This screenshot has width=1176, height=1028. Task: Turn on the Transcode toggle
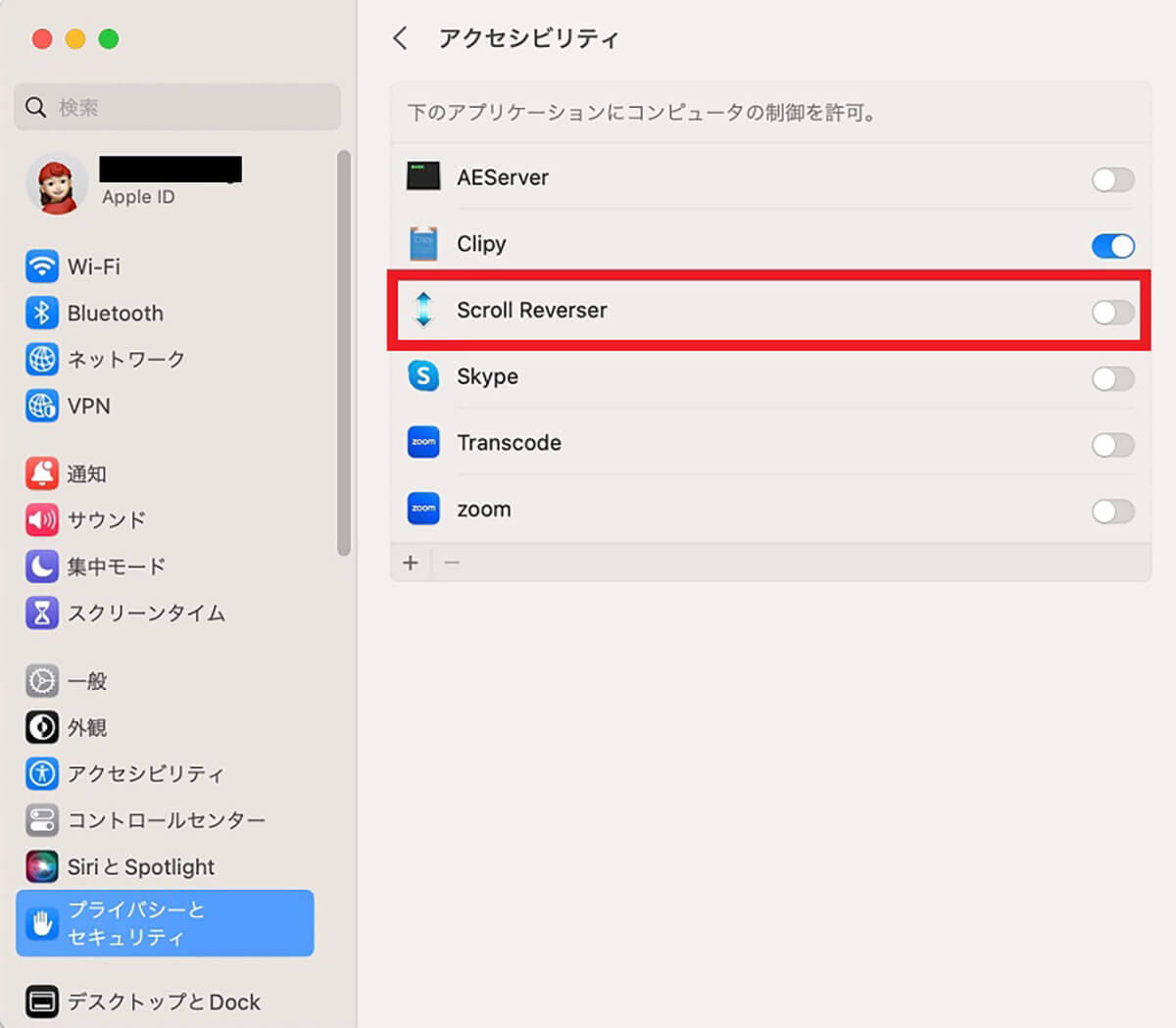pos(1113,445)
